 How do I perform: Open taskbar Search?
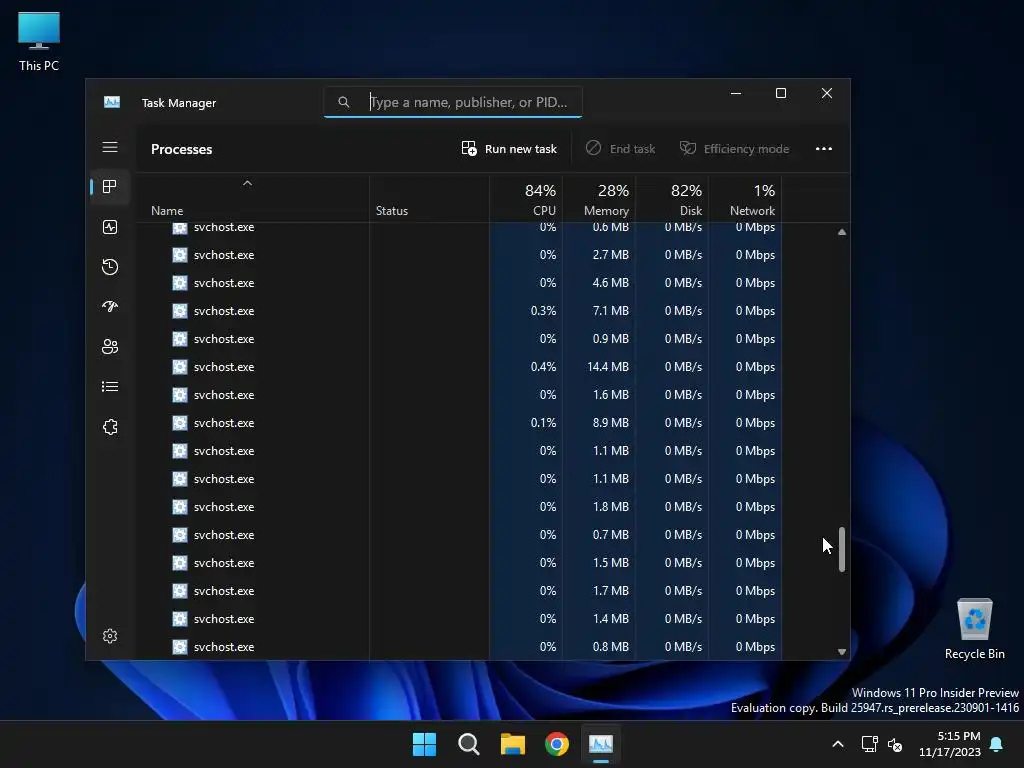pos(468,744)
